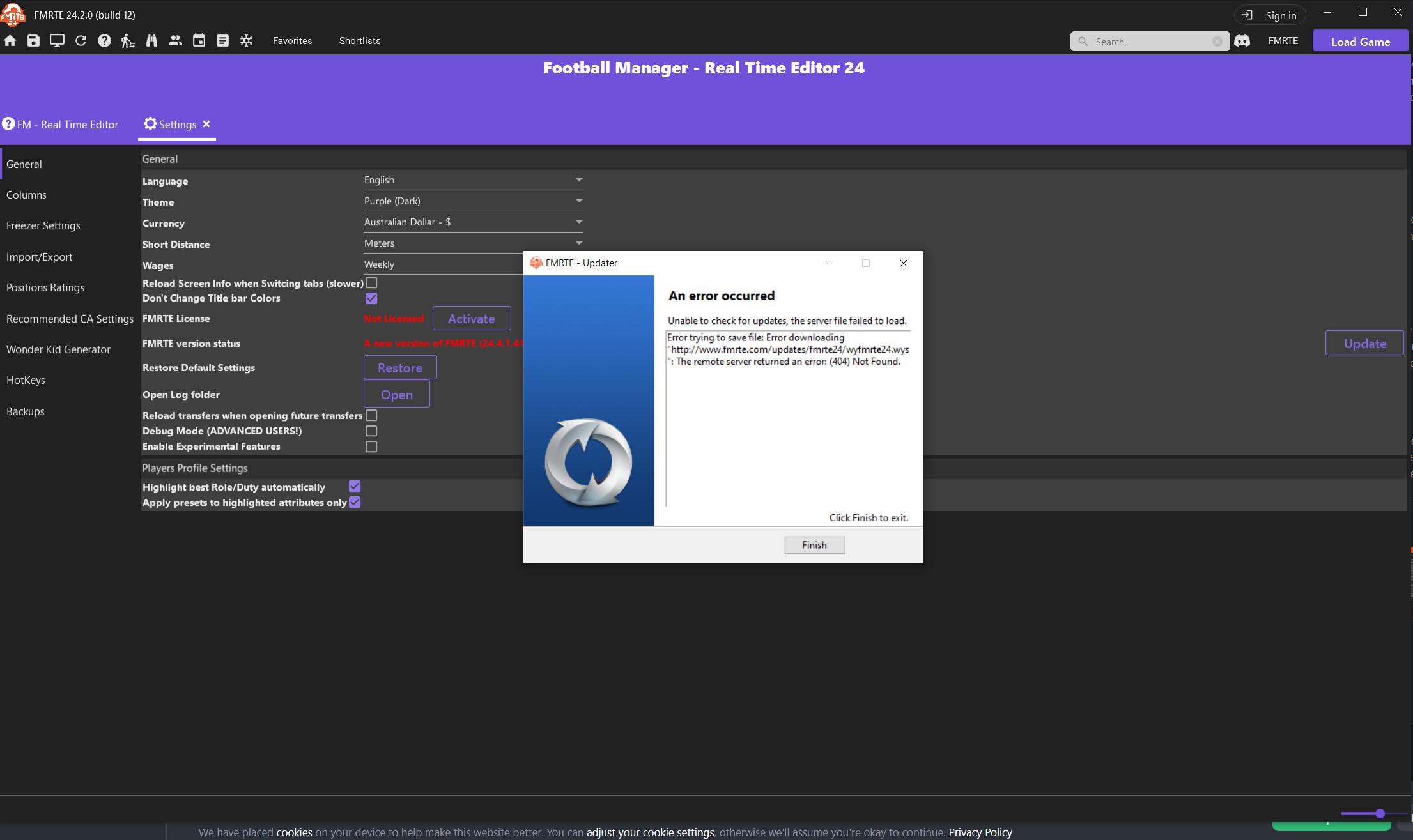Close the FMRTE Updater dialog
This screenshot has height=840, width=1413.
(x=904, y=263)
